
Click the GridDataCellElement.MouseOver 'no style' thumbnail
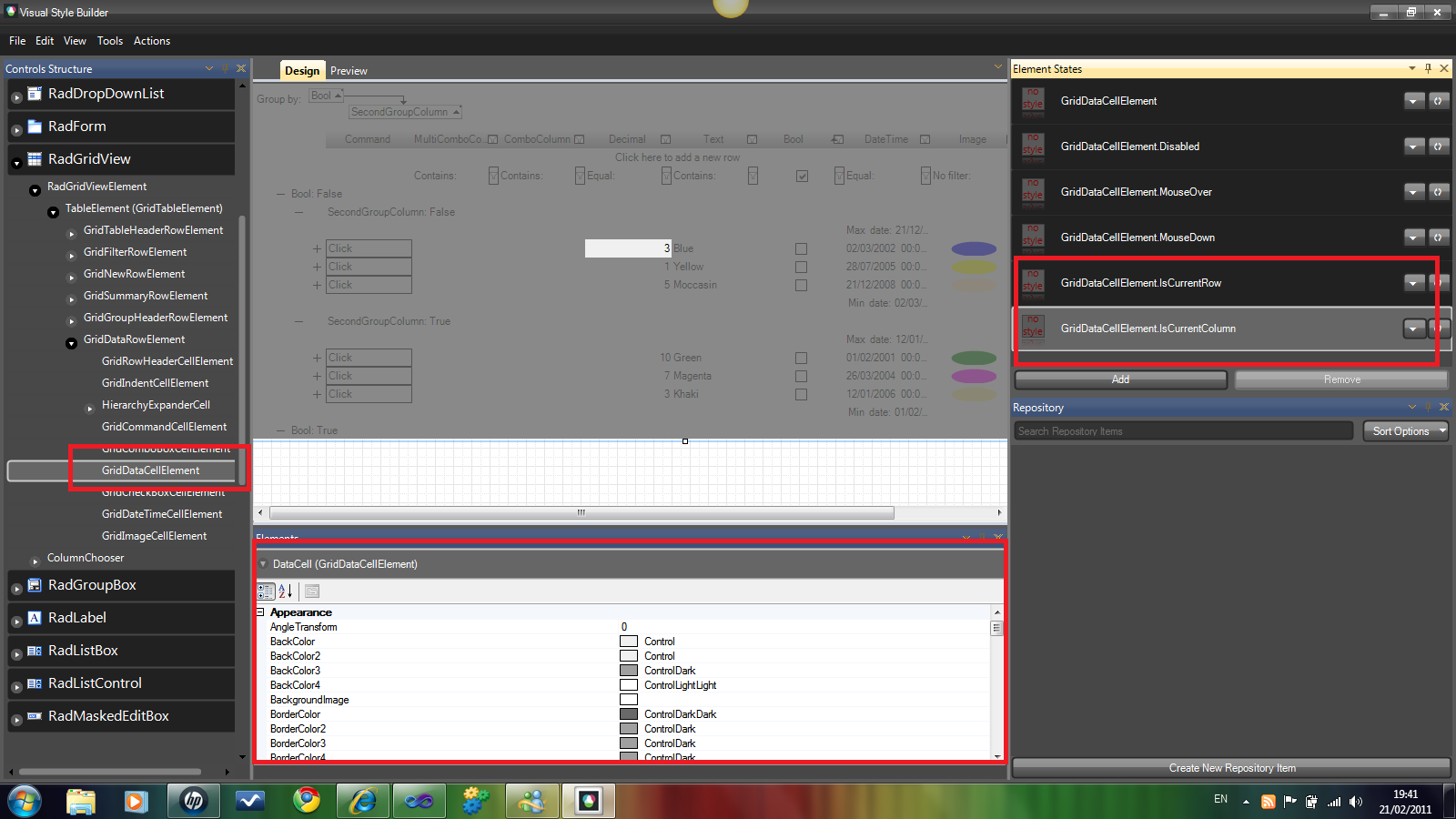click(1033, 192)
